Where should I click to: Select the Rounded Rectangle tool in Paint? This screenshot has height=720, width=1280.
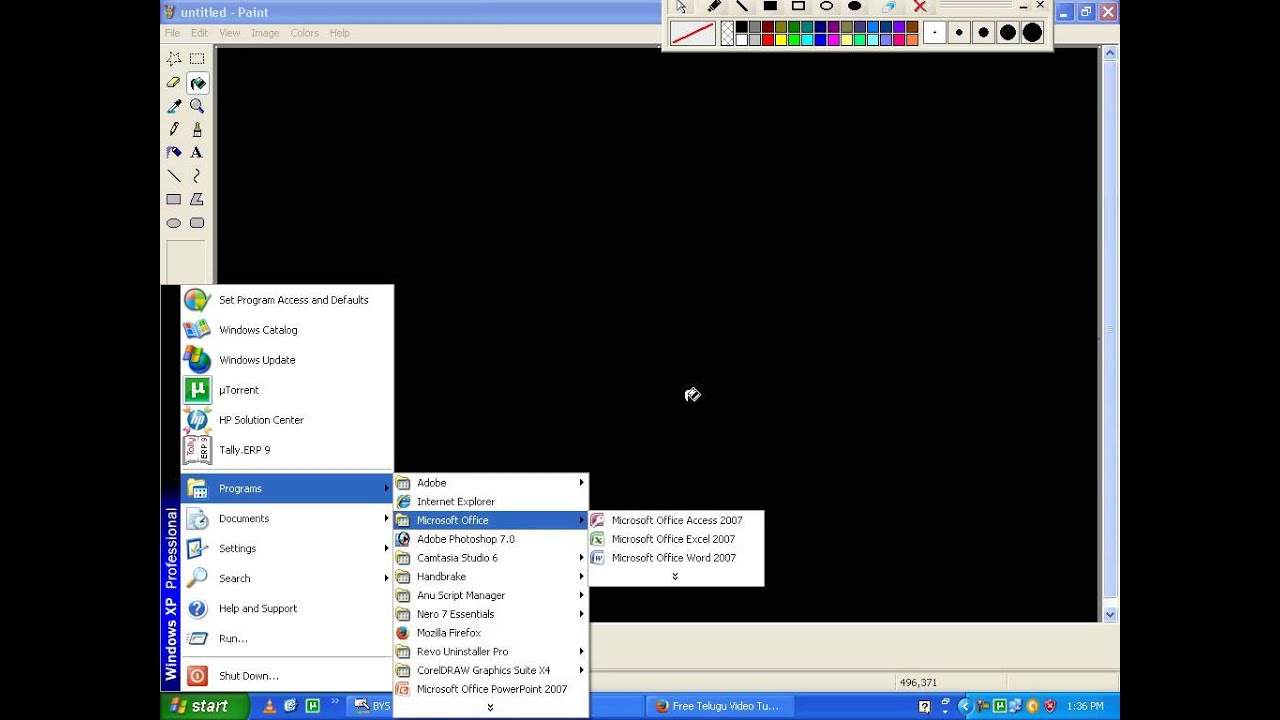[x=197, y=223]
